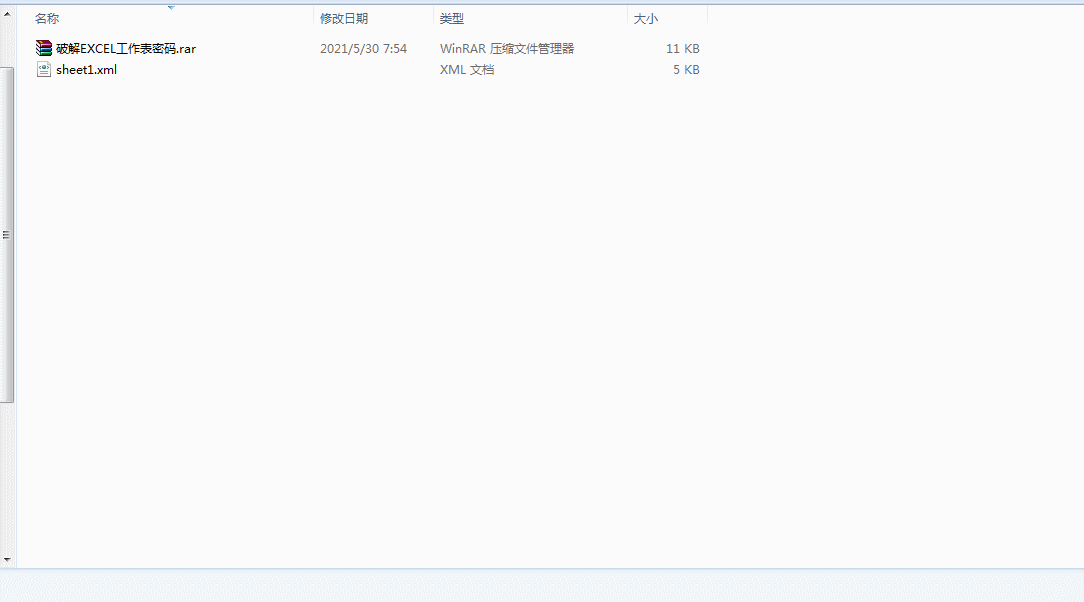Viewport: 1084px width, 602px height.
Task: Open the filter dropdown on 类型 header
Action: point(618,18)
